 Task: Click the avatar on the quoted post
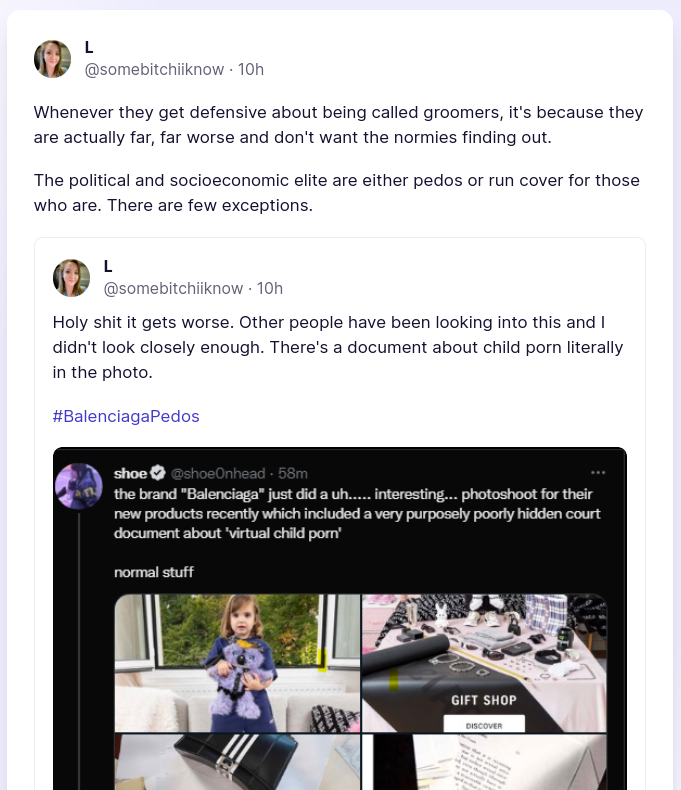pos(71,278)
